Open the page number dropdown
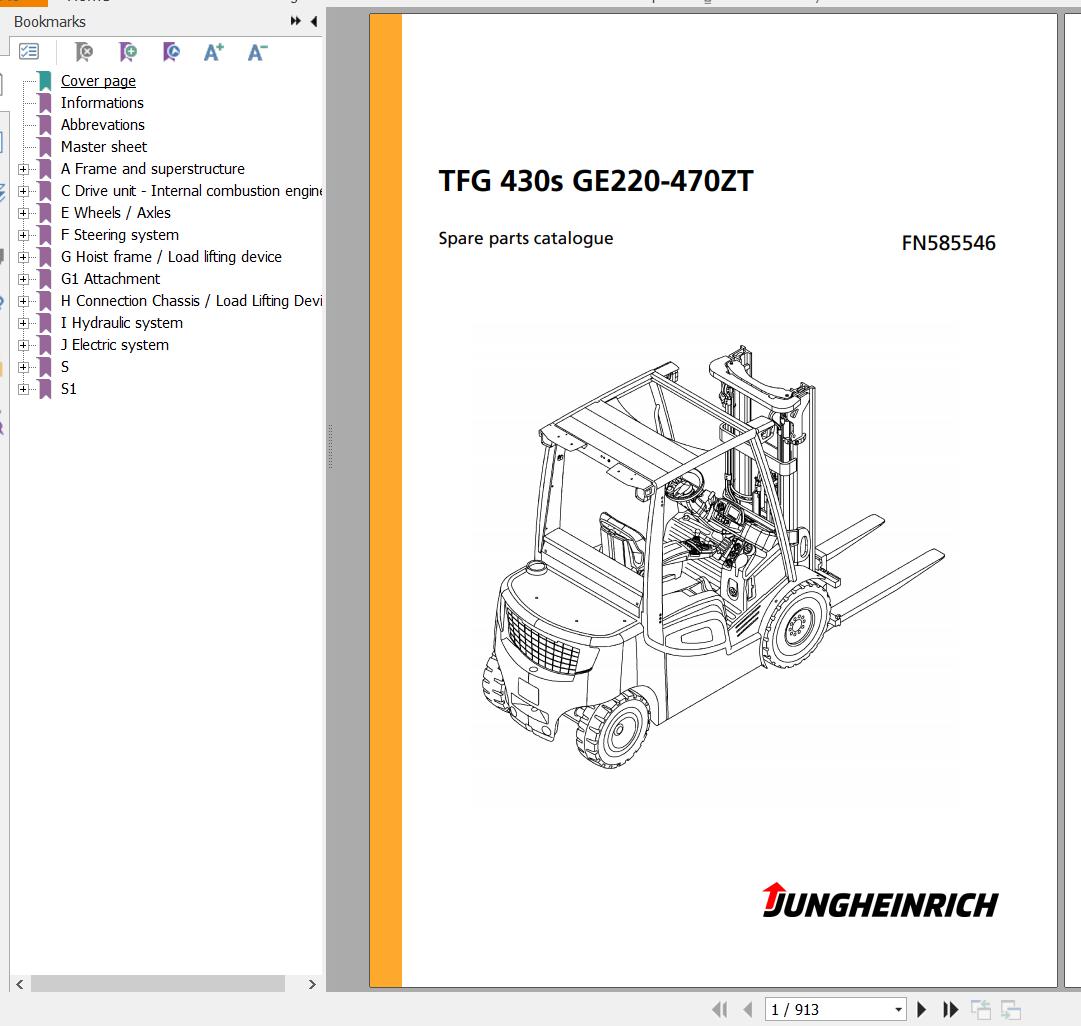 pos(899,1010)
